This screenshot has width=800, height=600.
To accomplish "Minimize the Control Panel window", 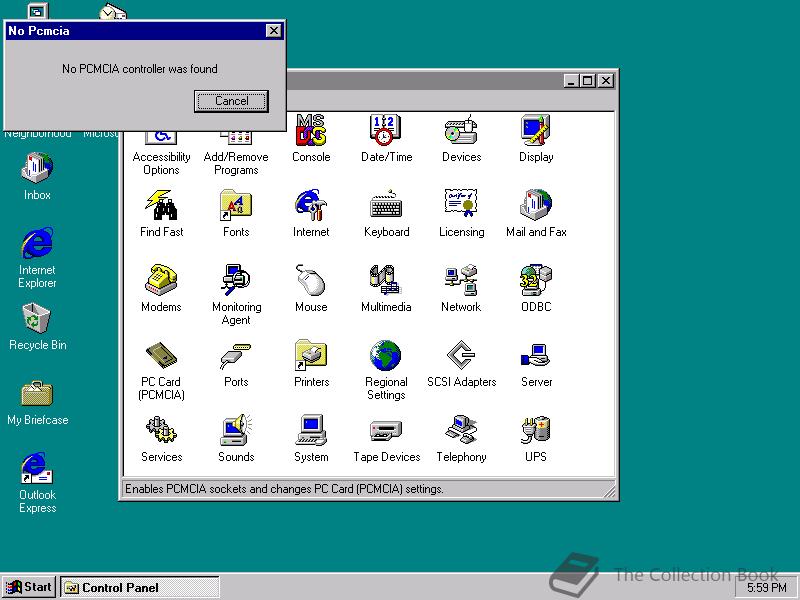I will coord(571,81).
